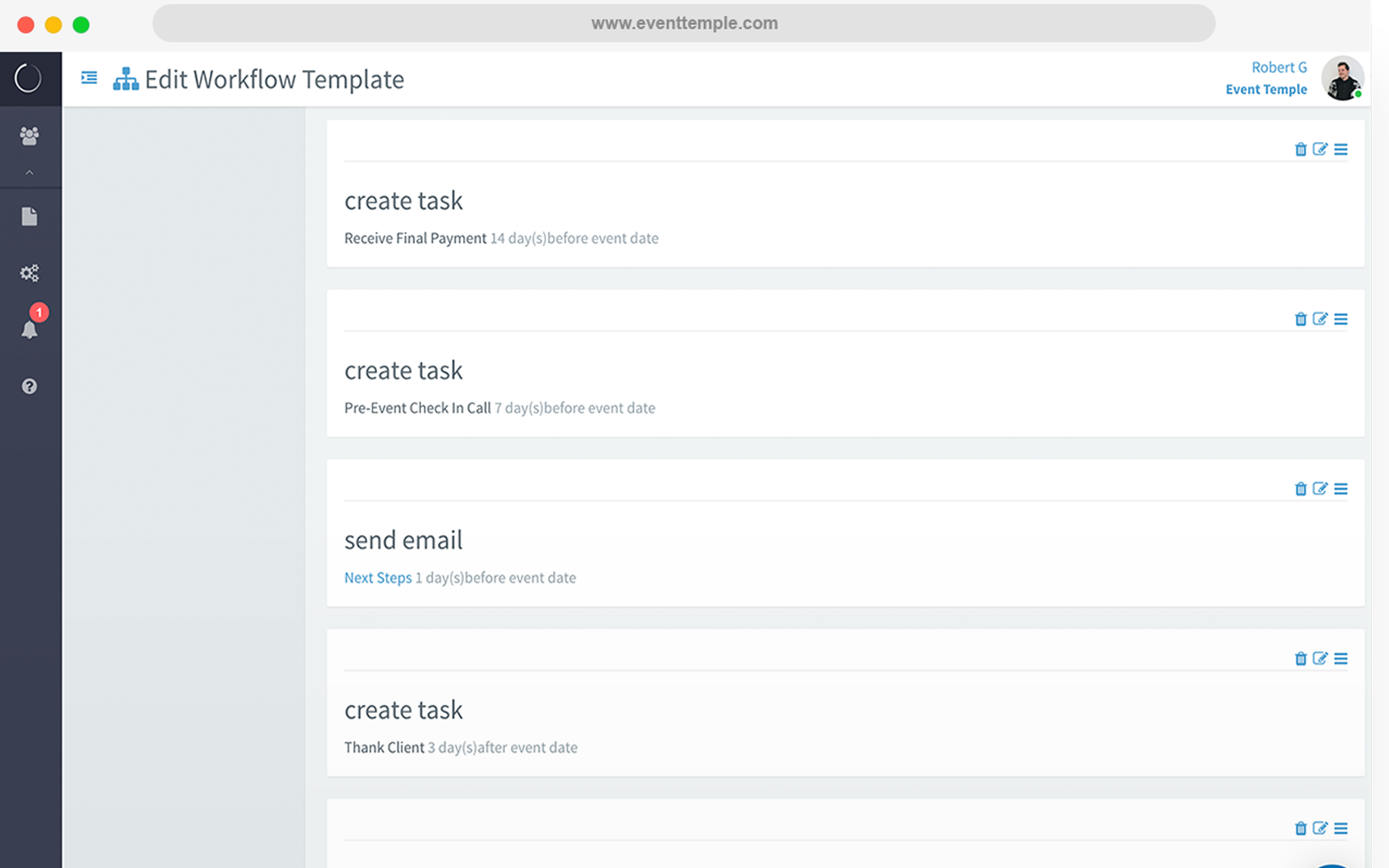Open the contacts people icon in sidebar

pos(30,136)
